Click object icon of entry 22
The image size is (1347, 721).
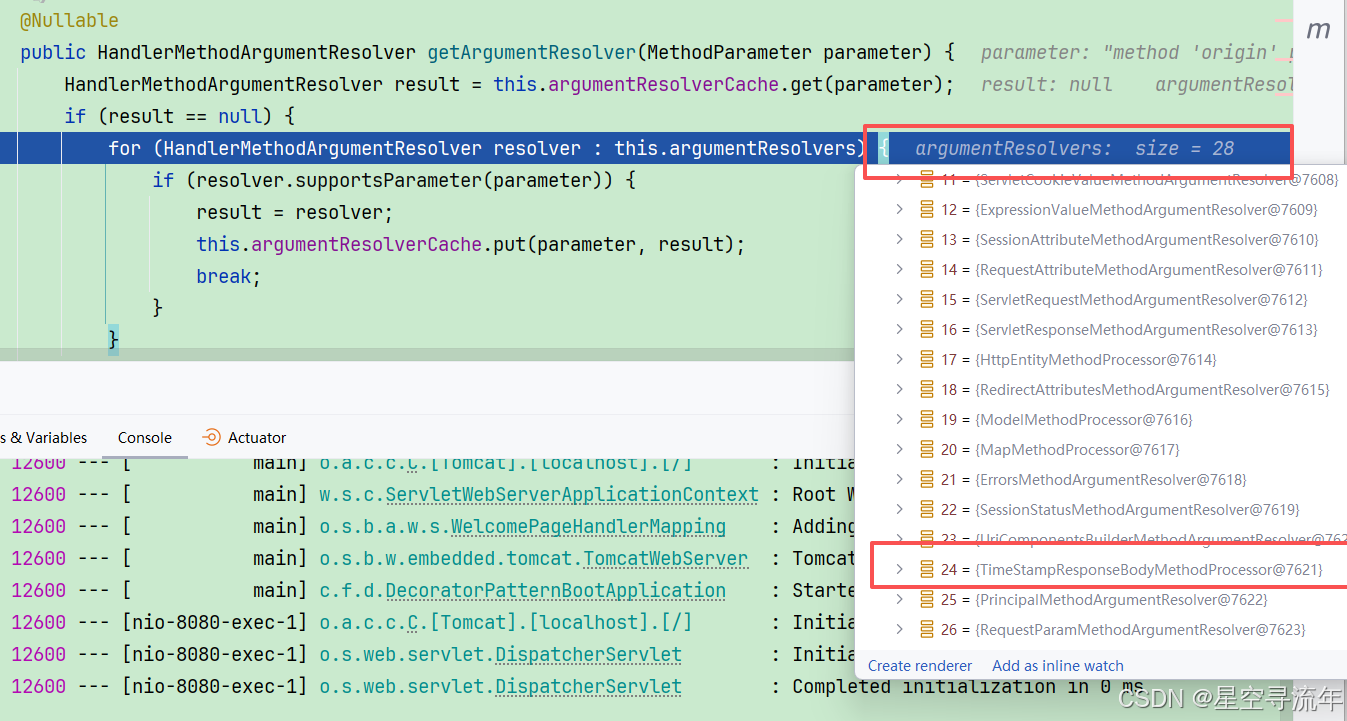[x=927, y=509]
